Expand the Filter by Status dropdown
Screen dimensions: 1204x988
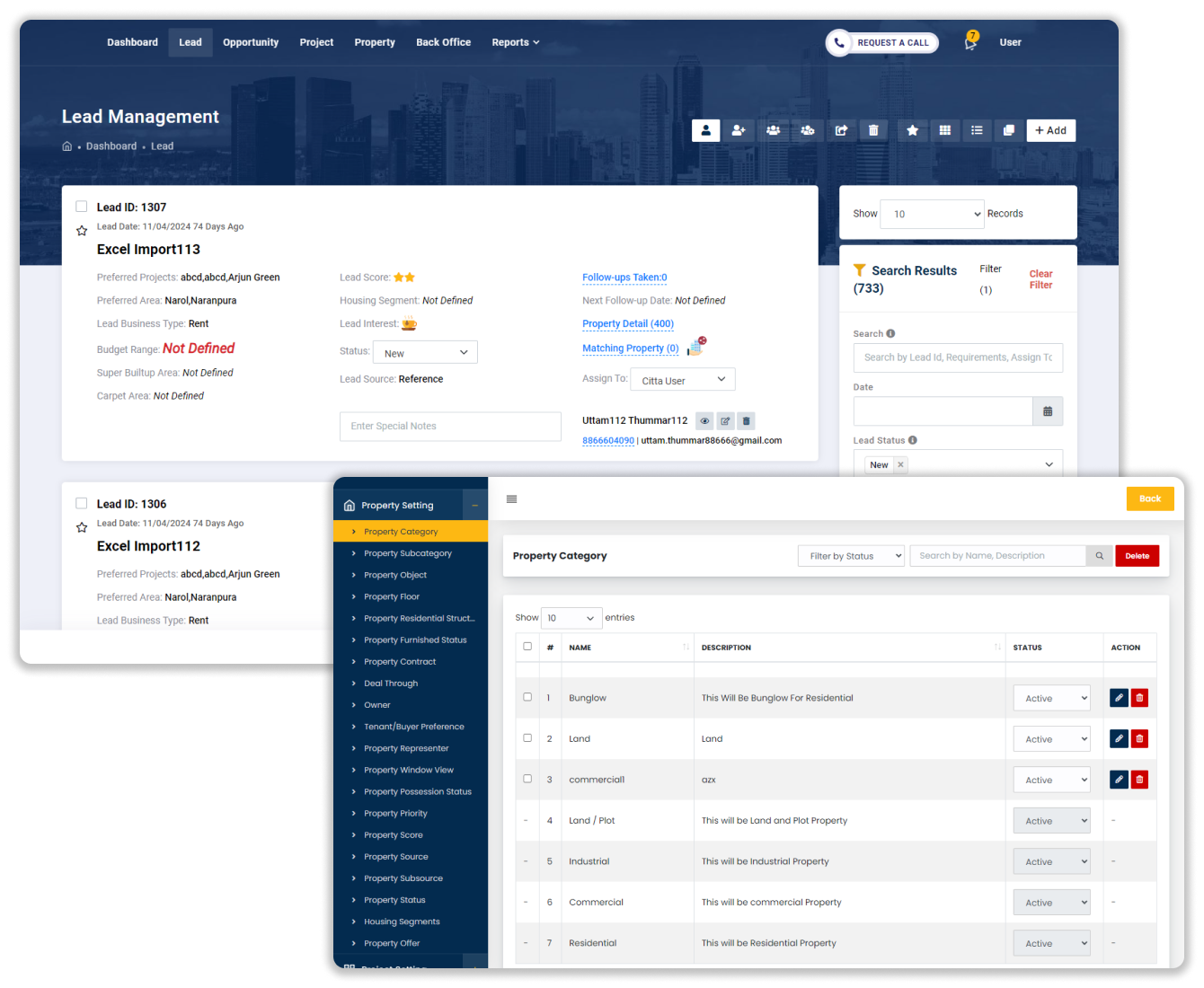[x=850, y=556]
